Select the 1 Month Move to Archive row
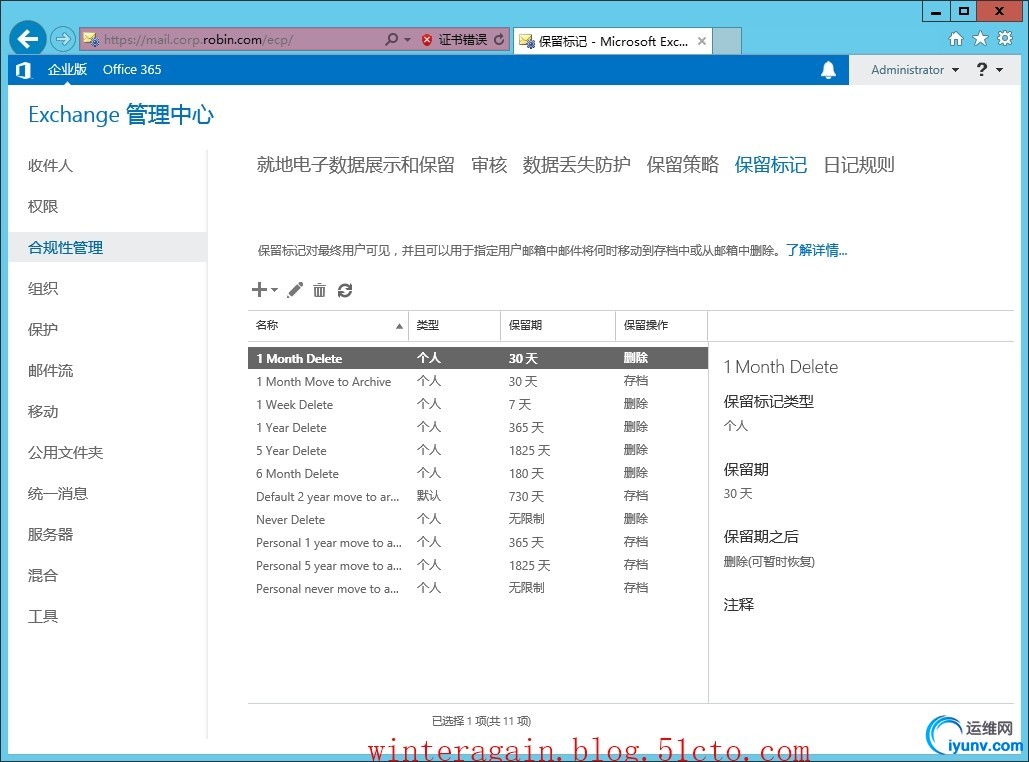Viewport: 1029px width, 762px height. coord(478,381)
